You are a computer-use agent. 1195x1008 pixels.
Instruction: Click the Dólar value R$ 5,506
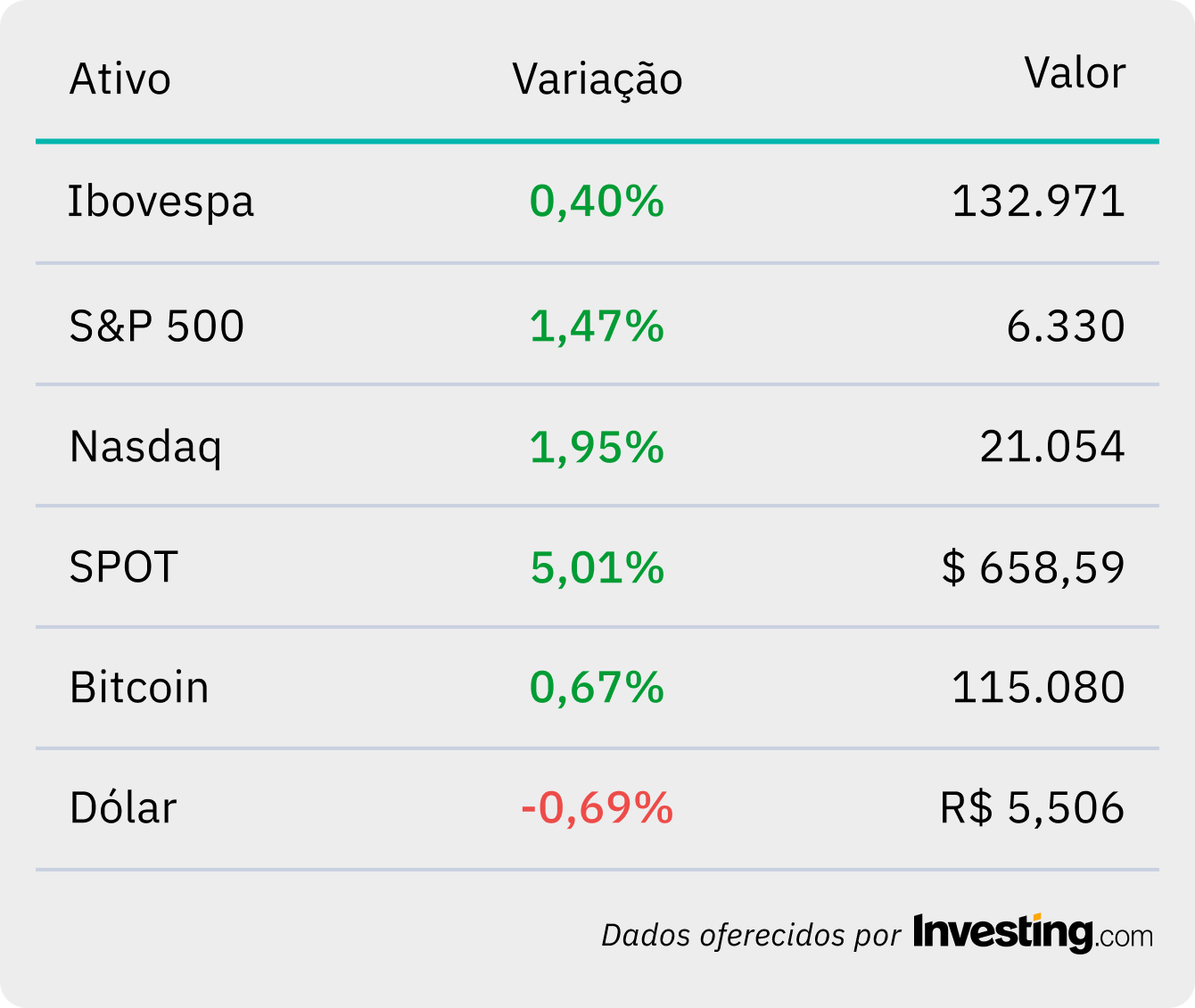pos(1033,807)
